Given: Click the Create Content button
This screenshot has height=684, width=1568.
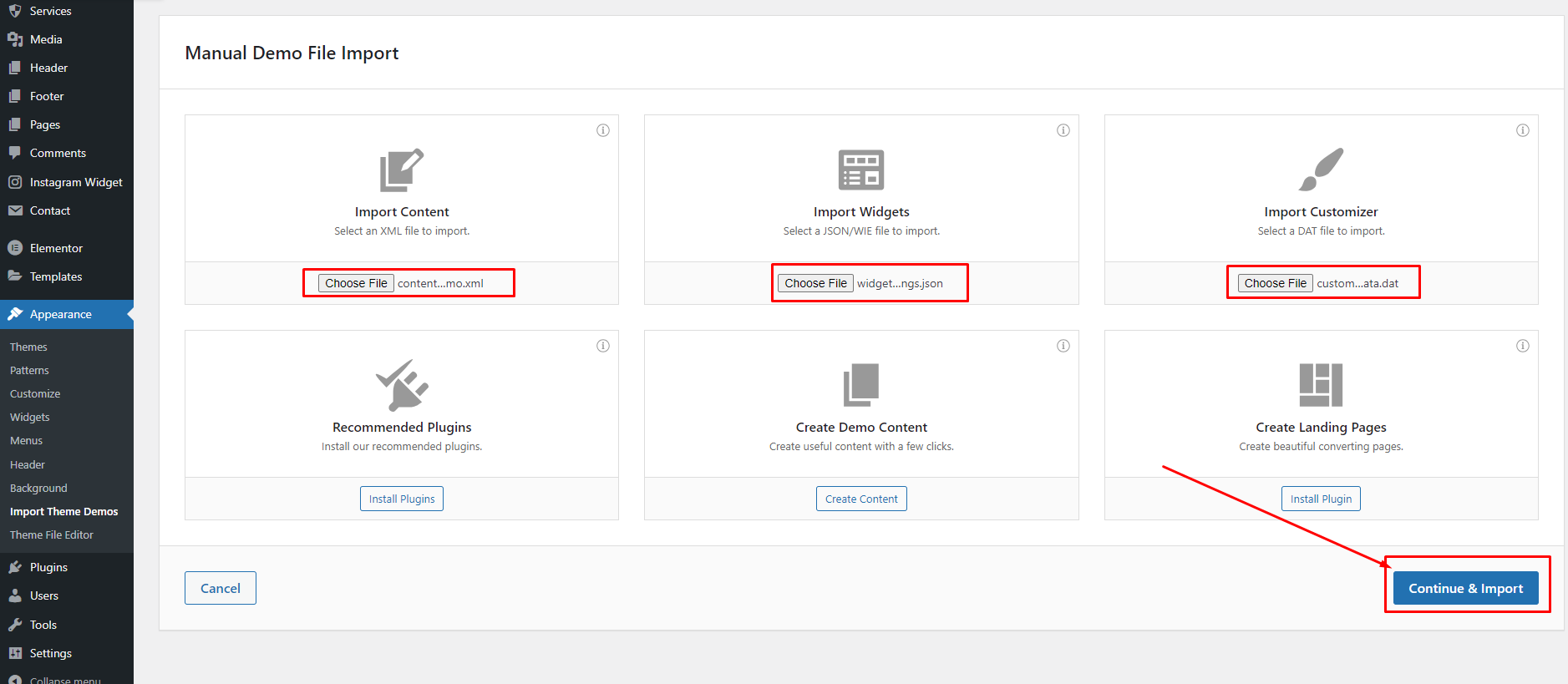Looking at the screenshot, I should [x=861, y=499].
